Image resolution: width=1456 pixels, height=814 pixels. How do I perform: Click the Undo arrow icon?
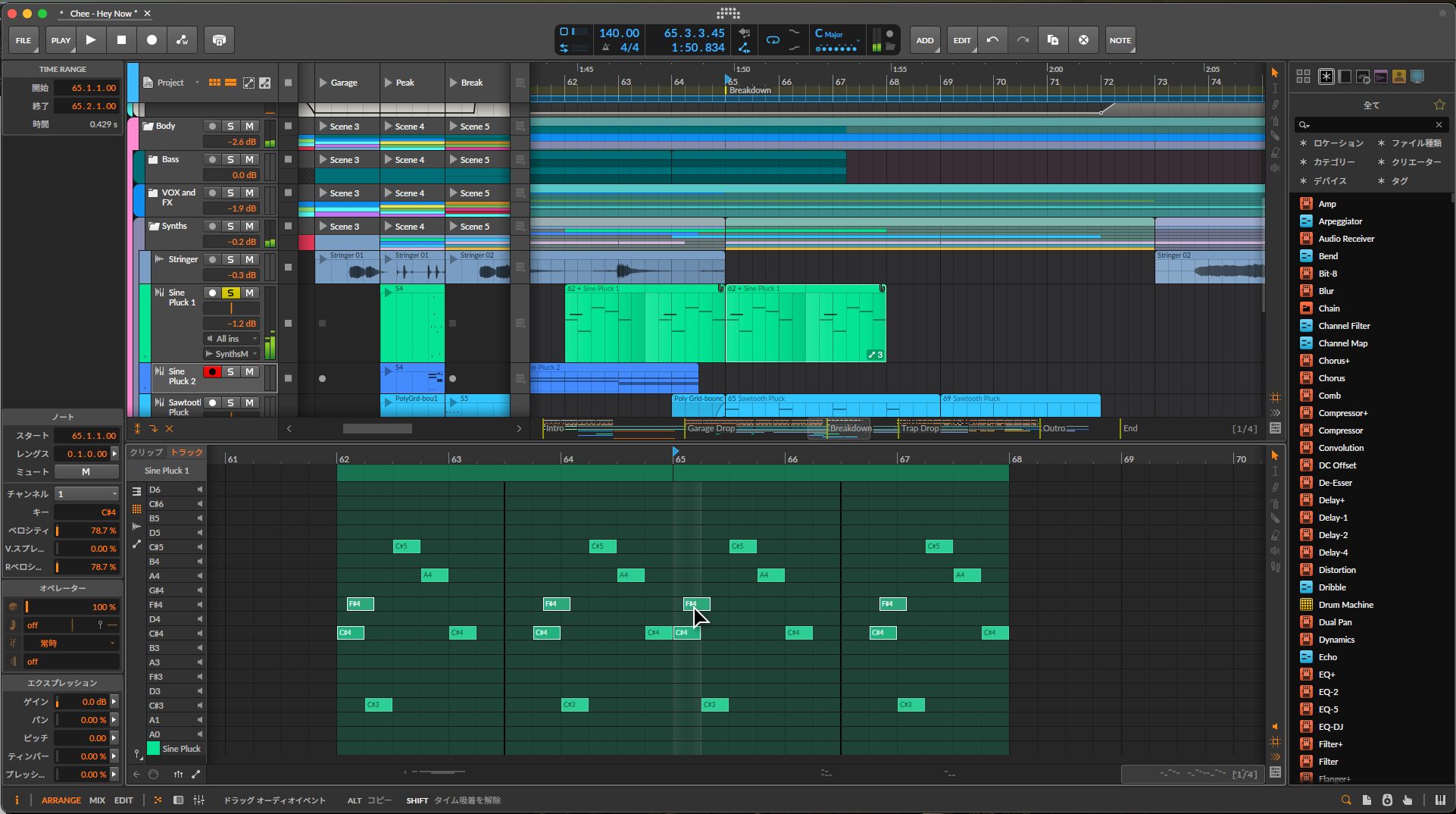tap(992, 40)
